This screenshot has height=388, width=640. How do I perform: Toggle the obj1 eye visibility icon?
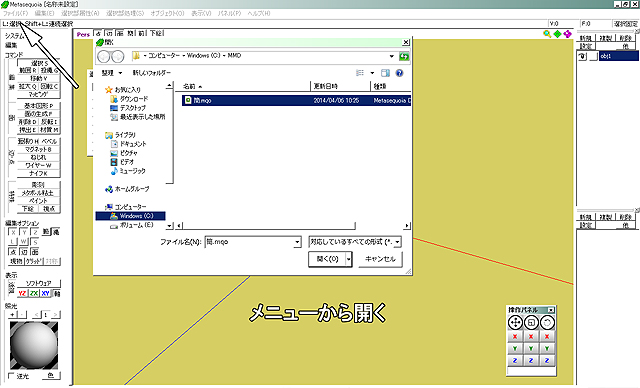coord(582,56)
